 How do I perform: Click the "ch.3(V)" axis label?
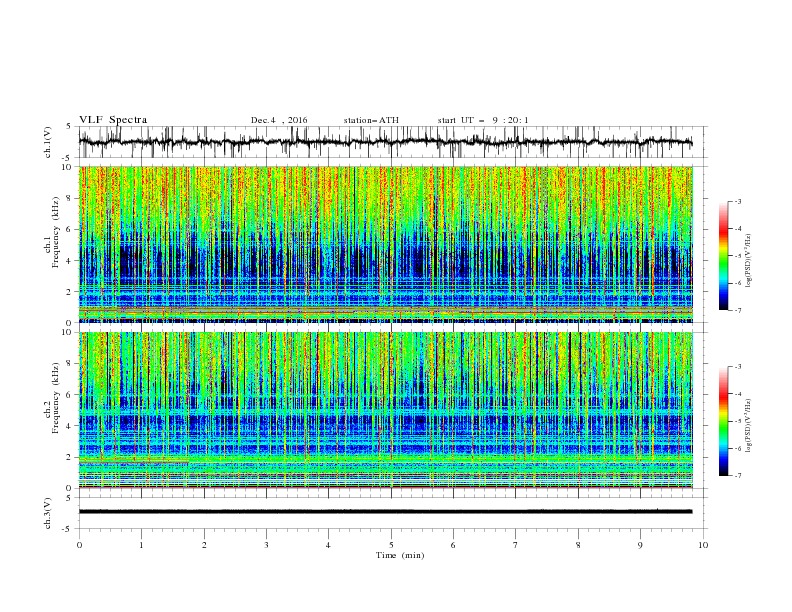click(48, 513)
